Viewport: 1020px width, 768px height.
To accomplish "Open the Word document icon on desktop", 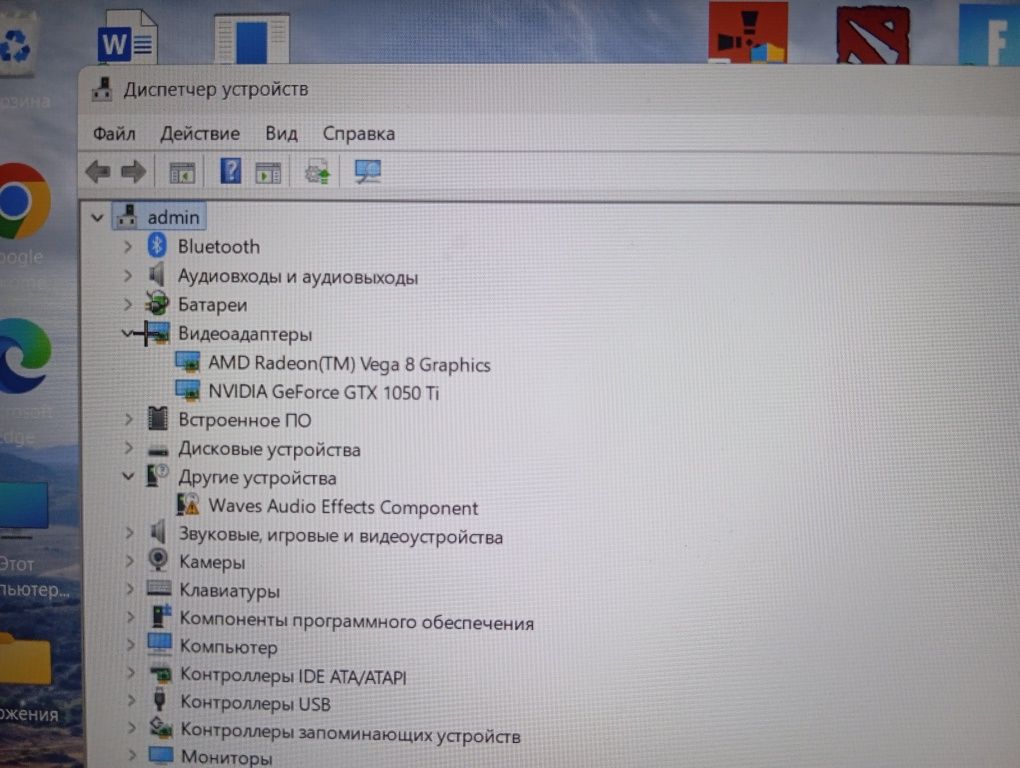I will 127,36.
